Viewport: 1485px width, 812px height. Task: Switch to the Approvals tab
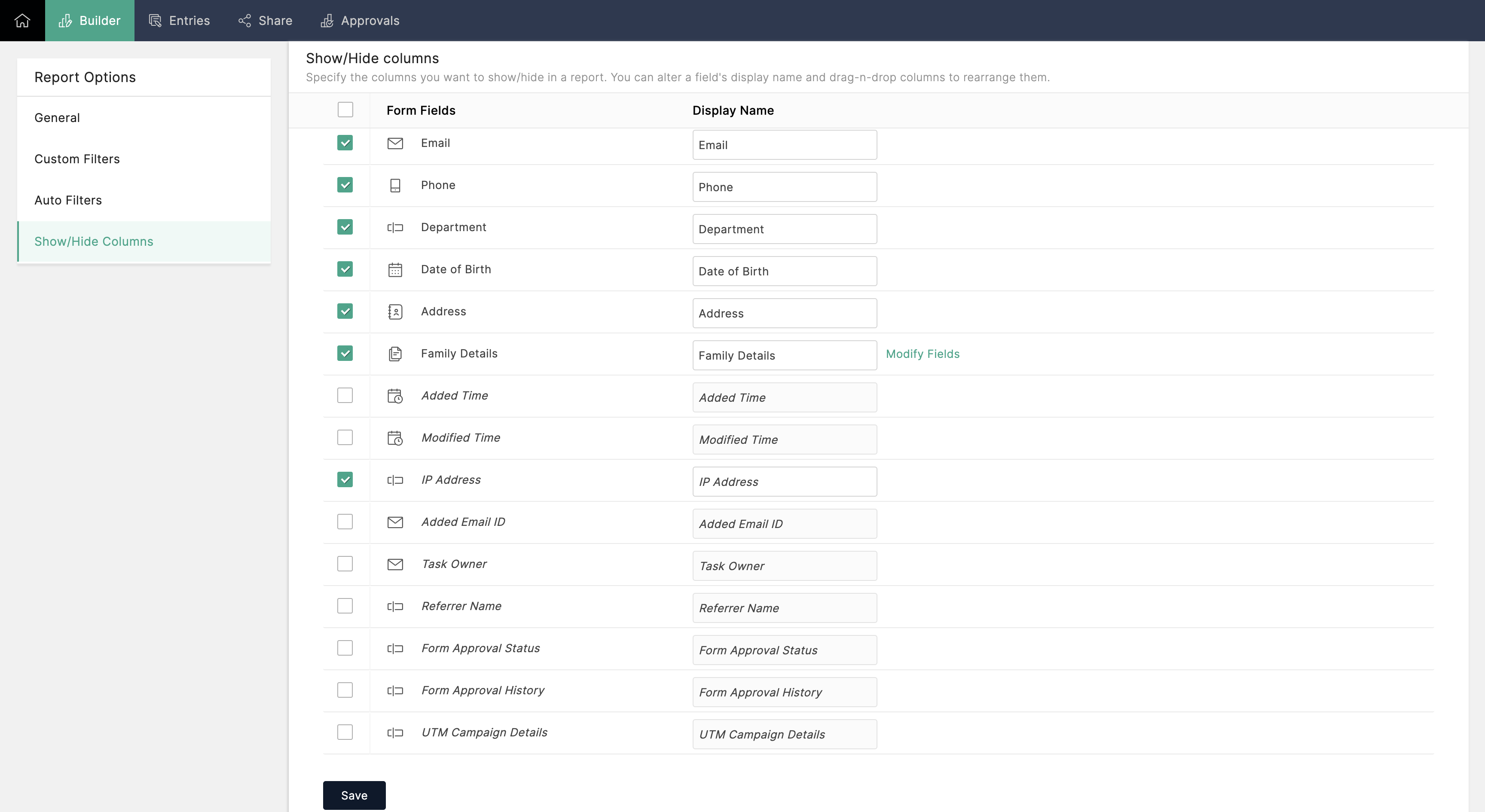360,20
